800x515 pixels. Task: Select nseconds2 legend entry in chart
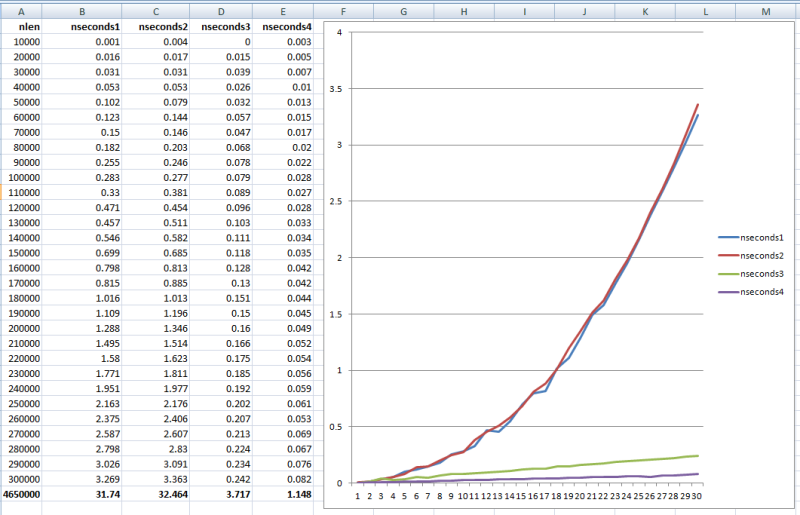(751, 256)
